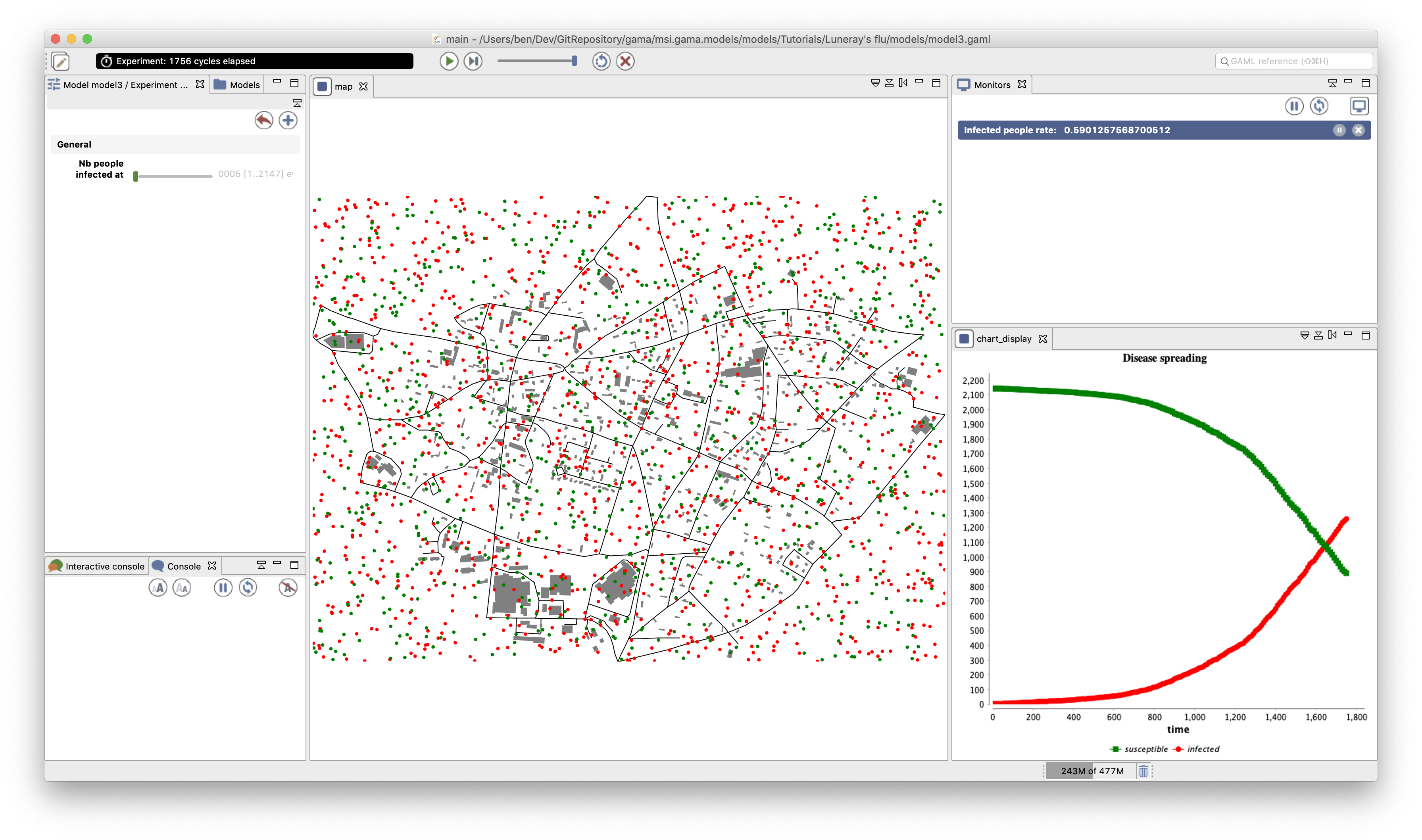Close the Console tab
Screen dimensions: 1422x840
(x=212, y=566)
